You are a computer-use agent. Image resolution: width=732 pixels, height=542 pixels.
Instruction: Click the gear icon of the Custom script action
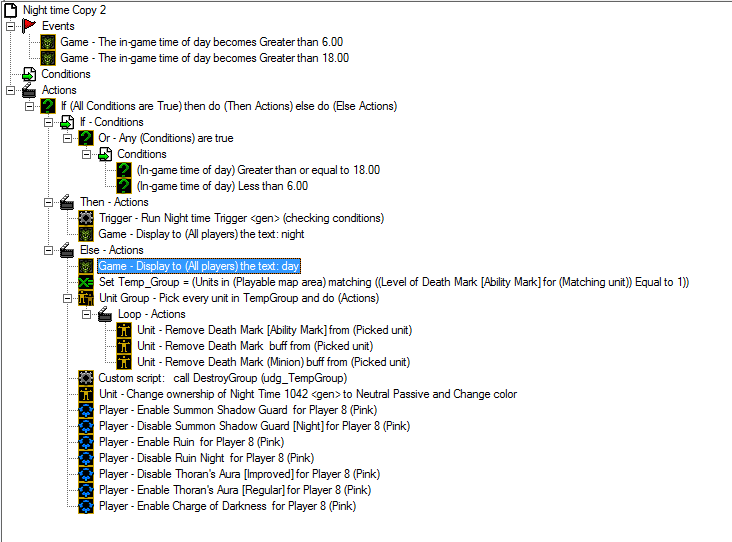[x=86, y=378]
